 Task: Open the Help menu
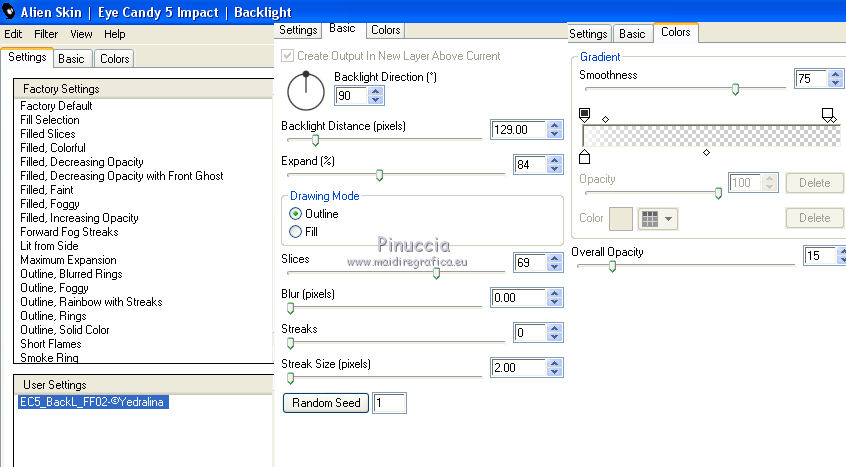pos(114,34)
